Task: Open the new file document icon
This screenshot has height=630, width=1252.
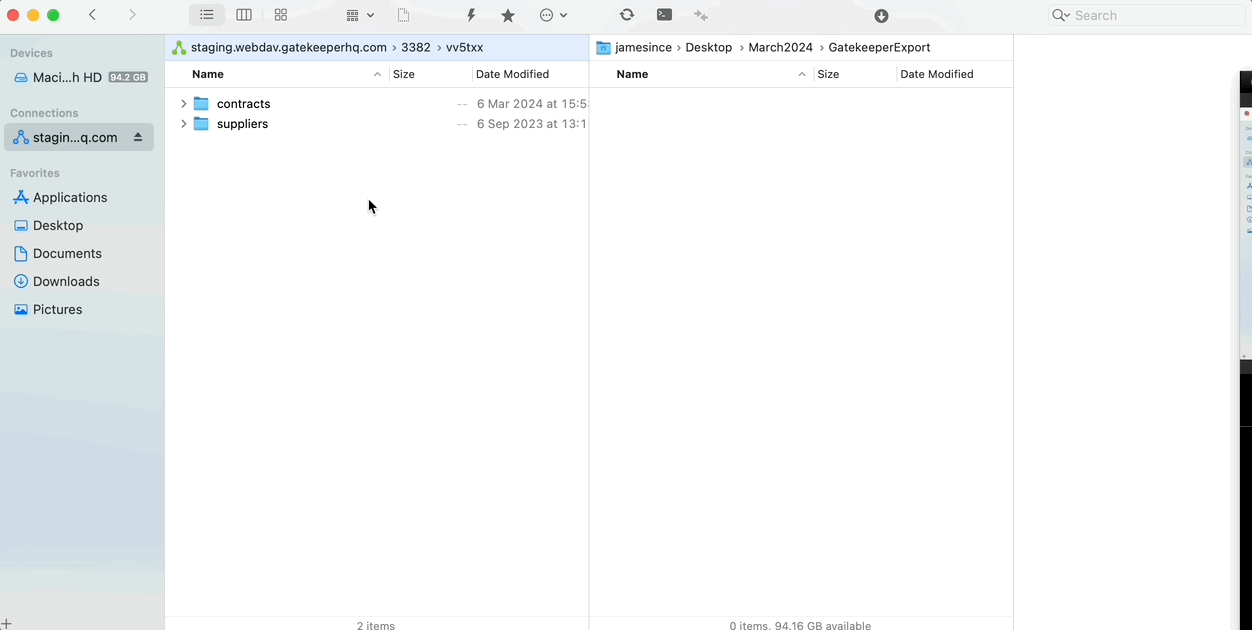Action: coord(403,15)
